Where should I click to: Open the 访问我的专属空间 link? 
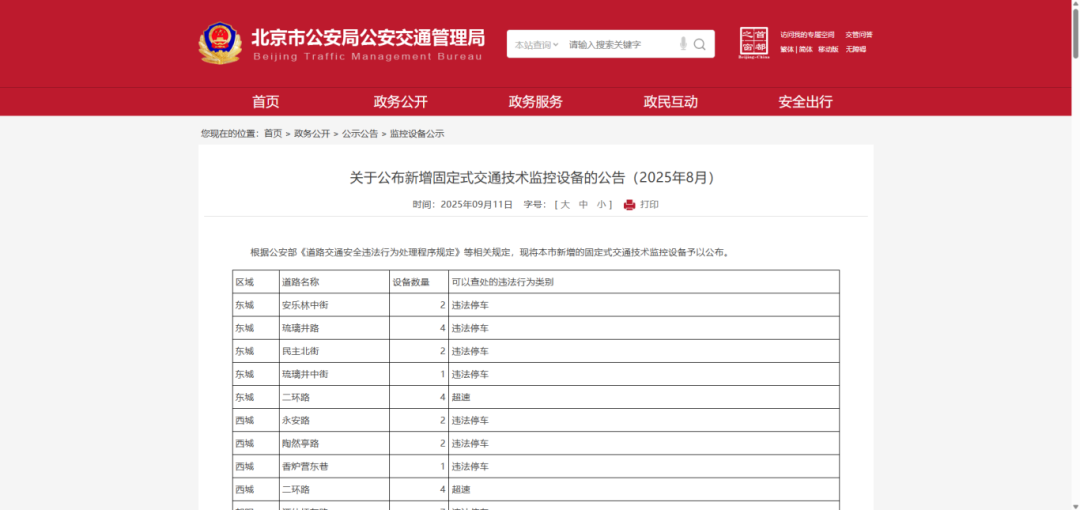coord(807,35)
